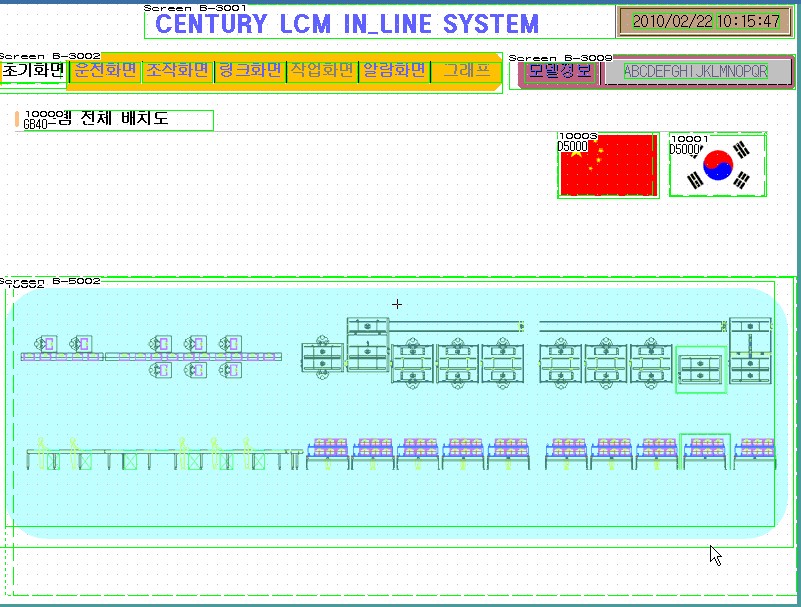801x607 pixels.
Task: Switch to the 그래프 tab
Action: tap(466, 71)
